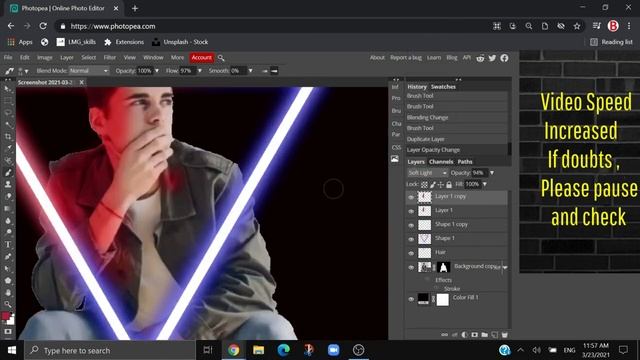Open the new adjustment layer icon

[464, 335]
